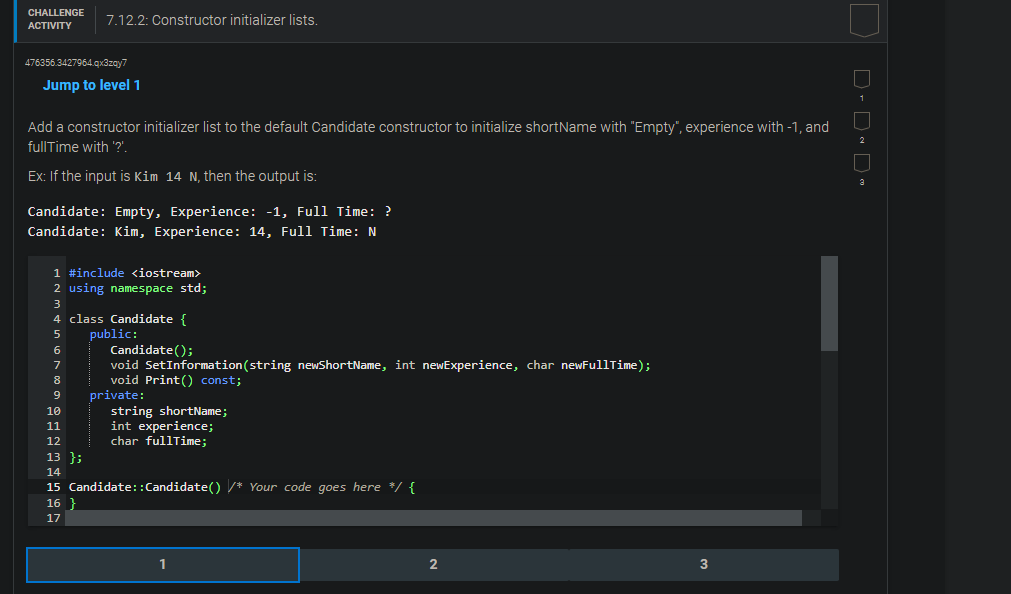Click output line 'Candidate: Empty, Experience: -1'

pyautogui.click(x=210, y=212)
